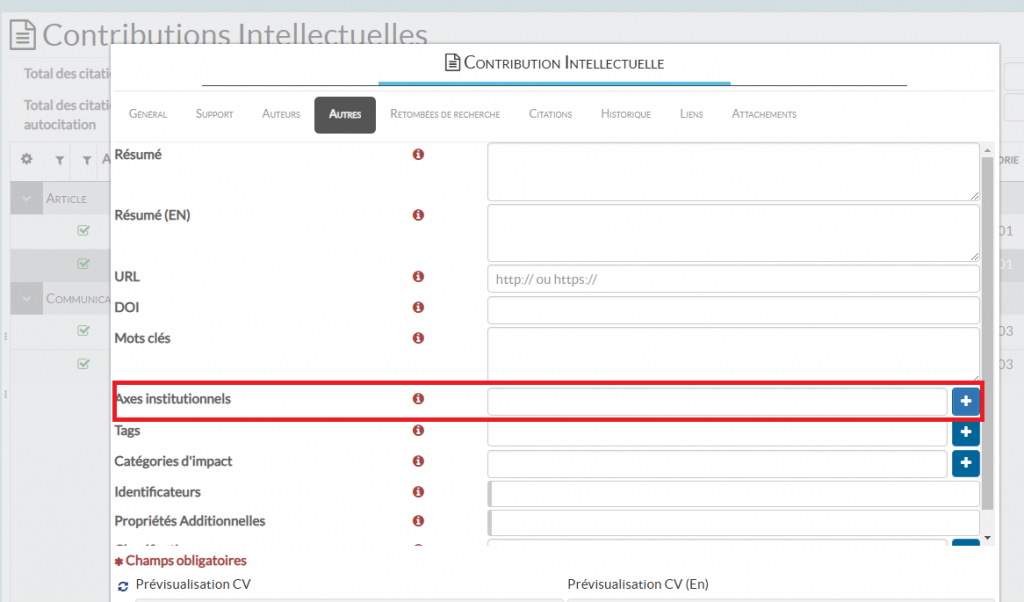Toggle first checkbox under Article group

click(84, 231)
